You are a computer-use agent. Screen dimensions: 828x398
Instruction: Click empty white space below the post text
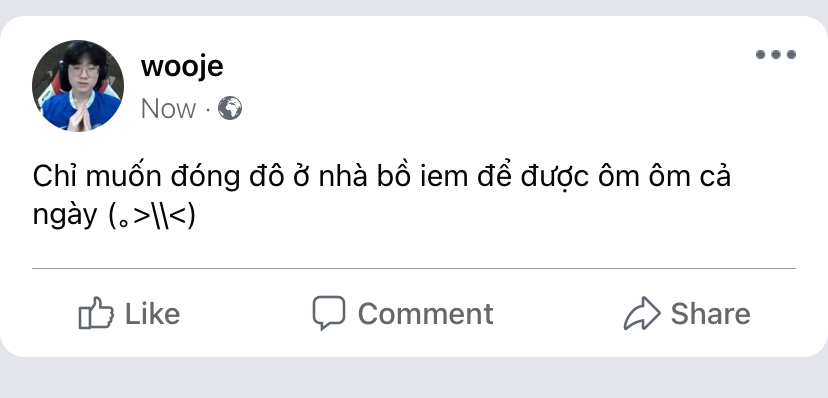tap(414, 248)
